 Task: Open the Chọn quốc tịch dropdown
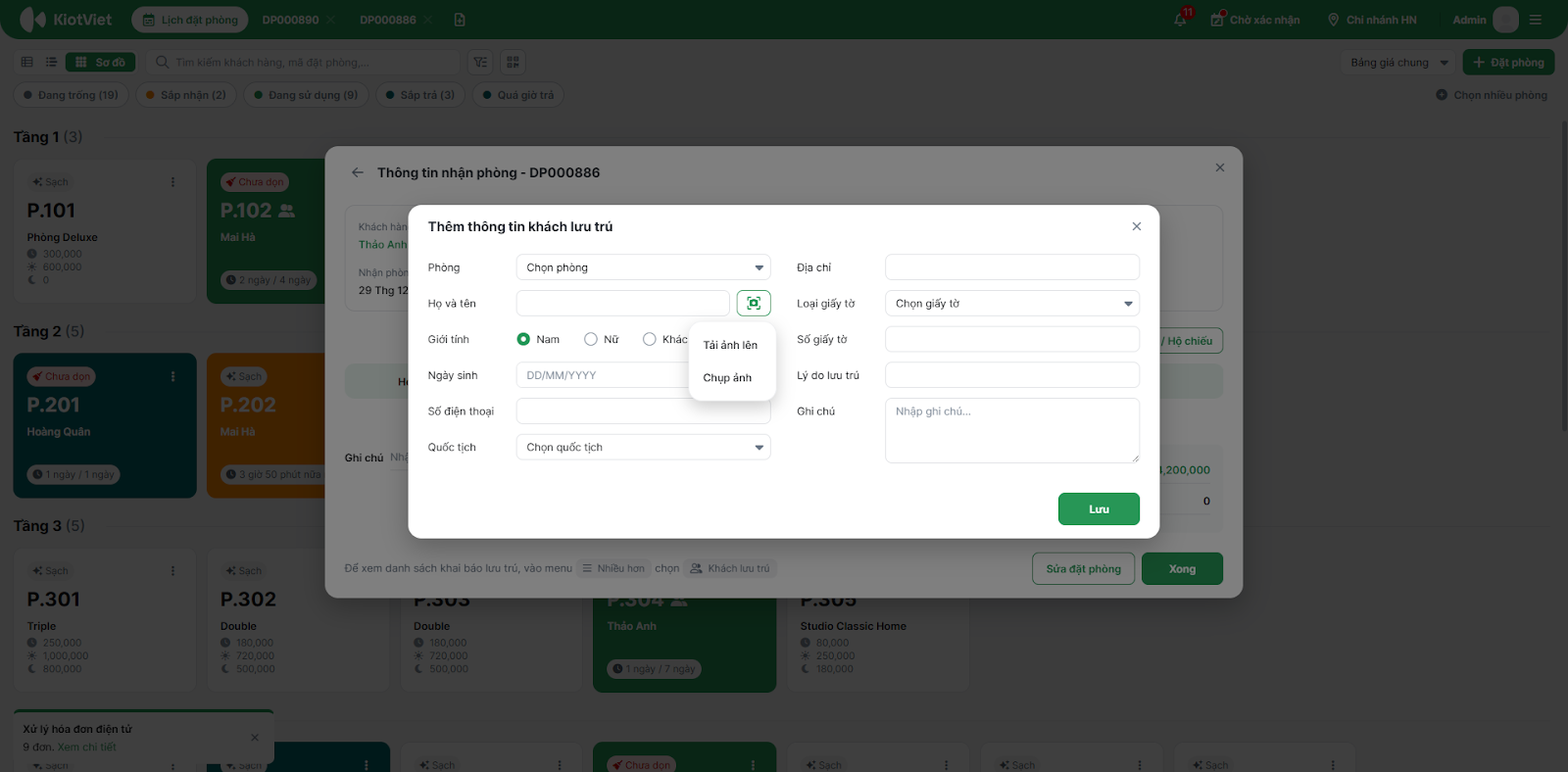click(643, 448)
